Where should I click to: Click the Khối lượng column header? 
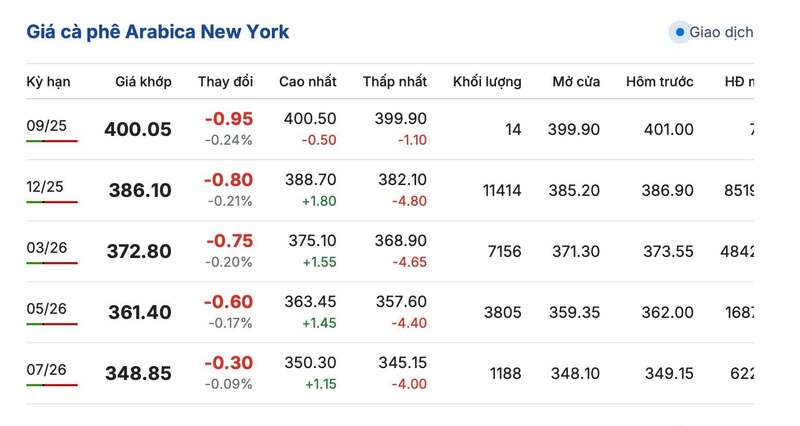[x=487, y=81]
